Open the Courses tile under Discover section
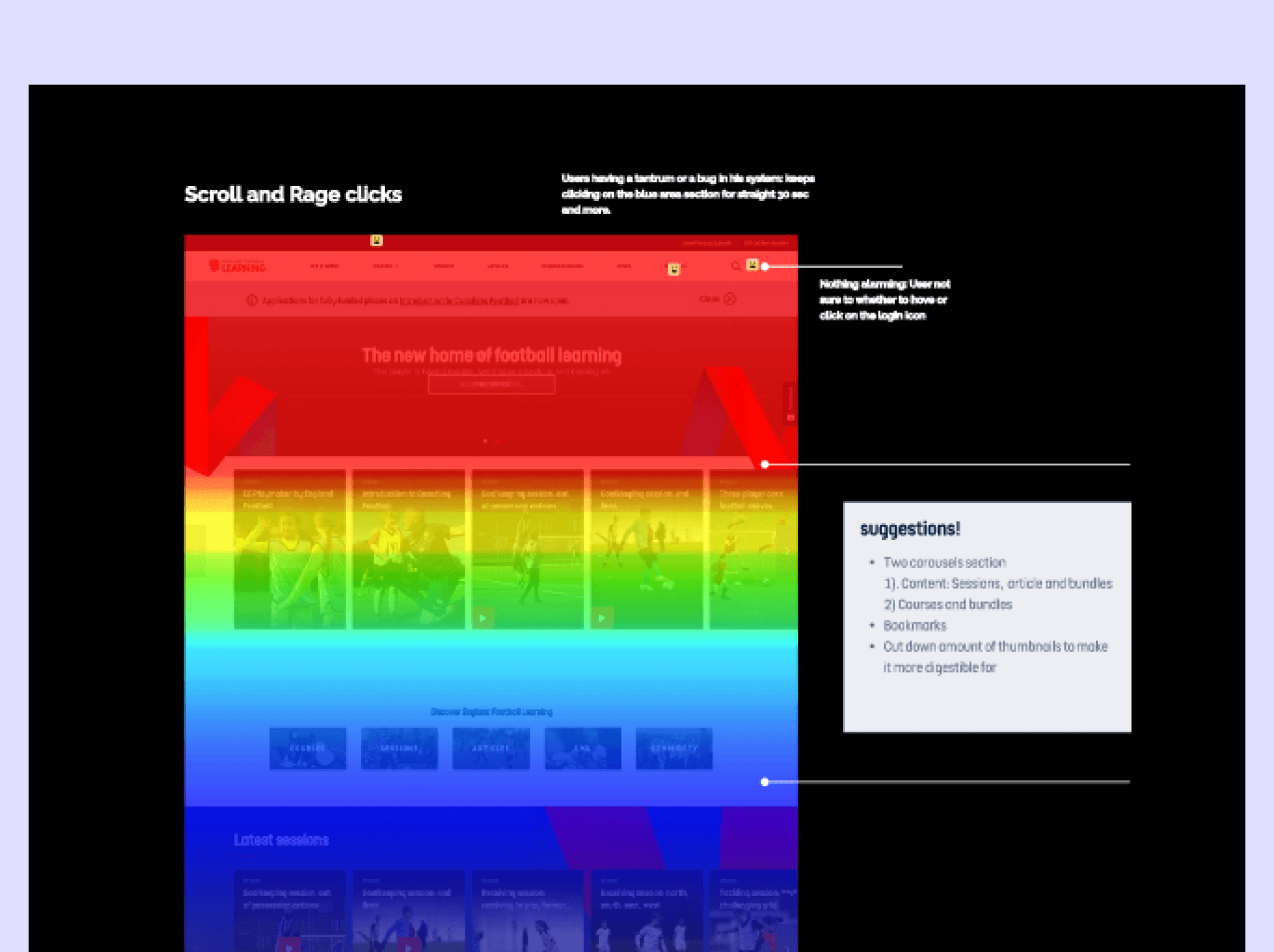1274x952 pixels. 308,749
